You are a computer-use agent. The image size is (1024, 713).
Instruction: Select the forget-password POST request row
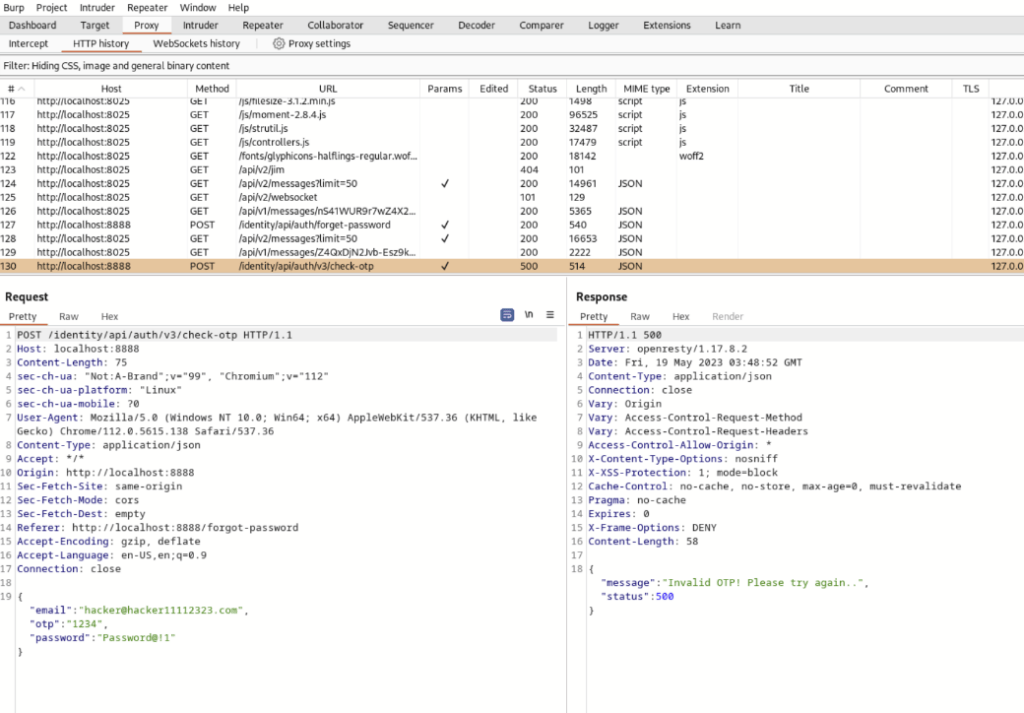click(x=300, y=225)
